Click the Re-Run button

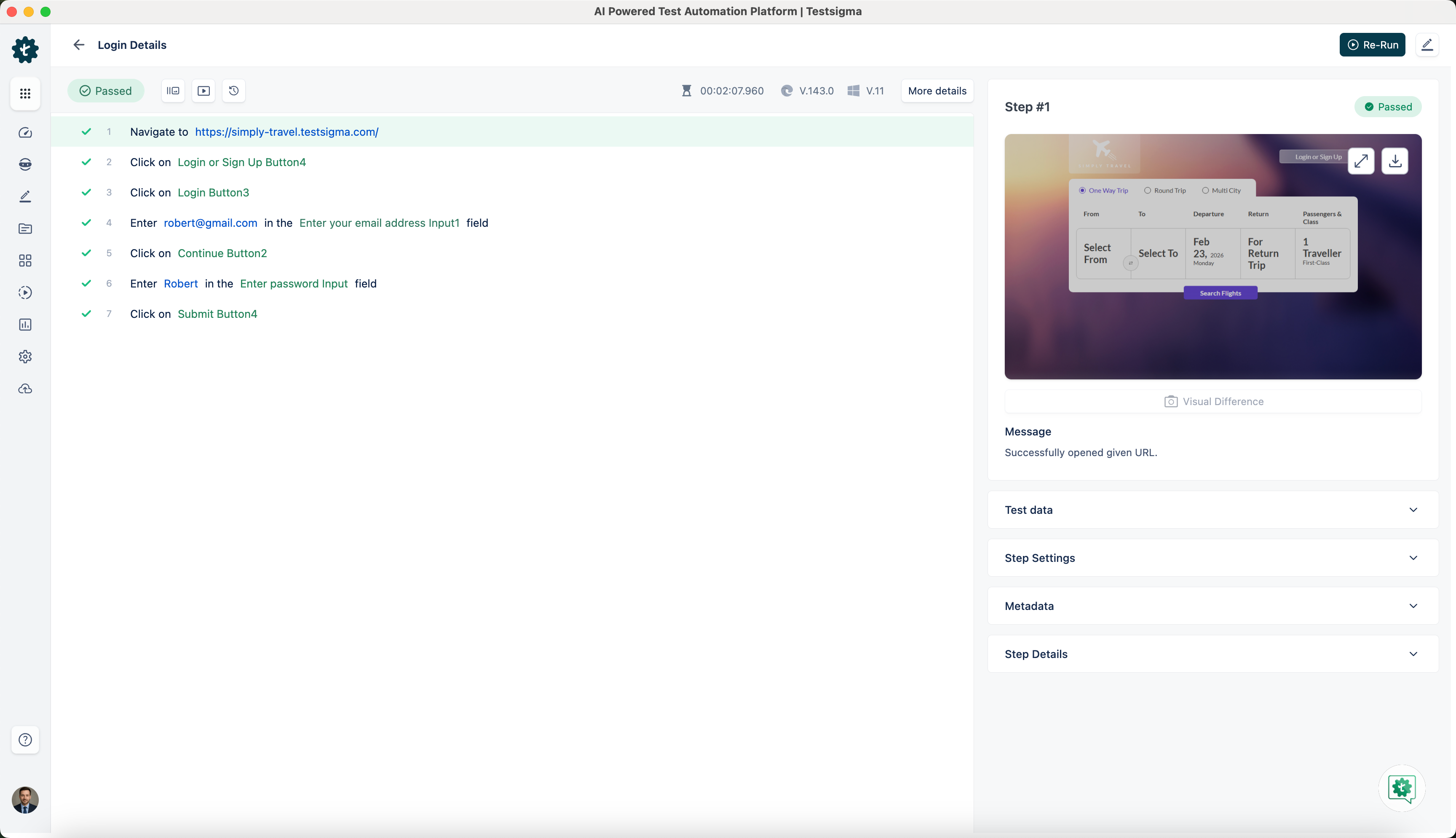point(1373,44)
